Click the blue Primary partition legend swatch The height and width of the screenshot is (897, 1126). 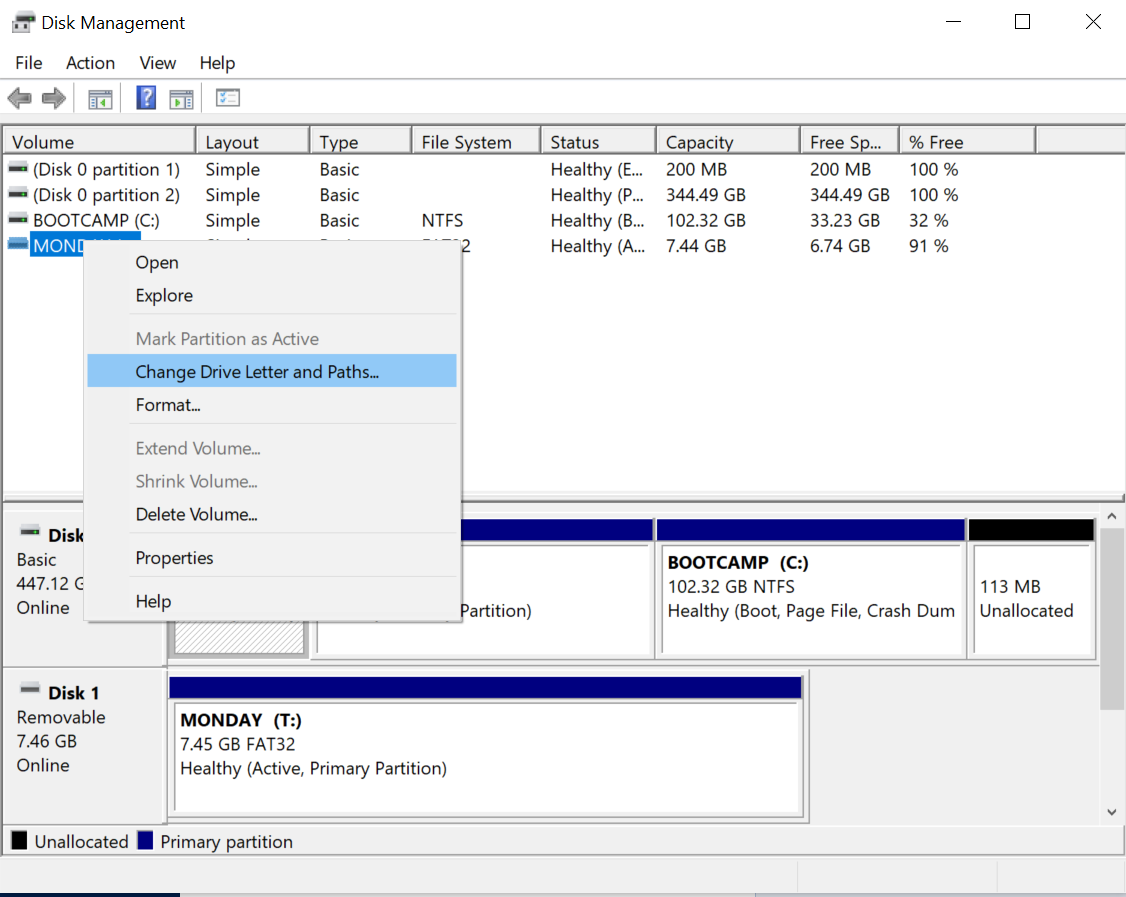(145, 840)
